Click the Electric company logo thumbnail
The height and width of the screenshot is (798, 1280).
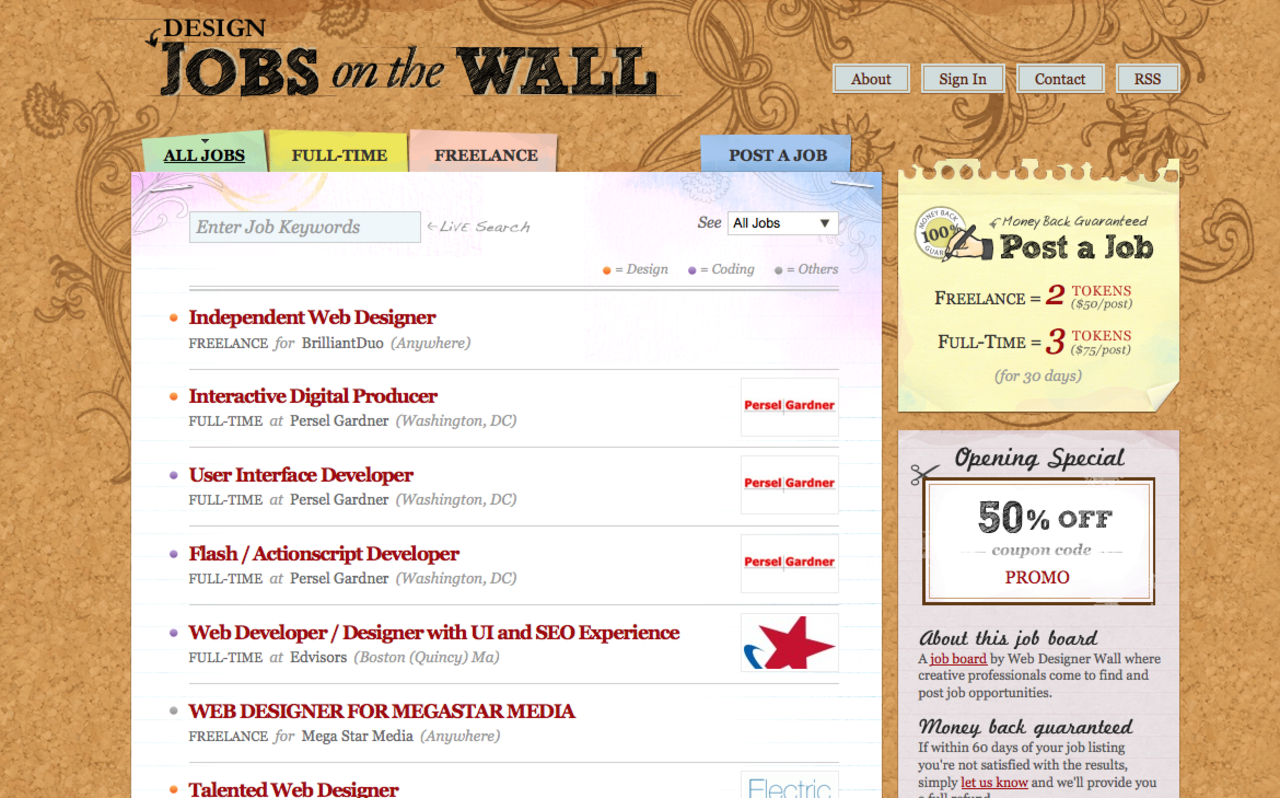point(789,786)
